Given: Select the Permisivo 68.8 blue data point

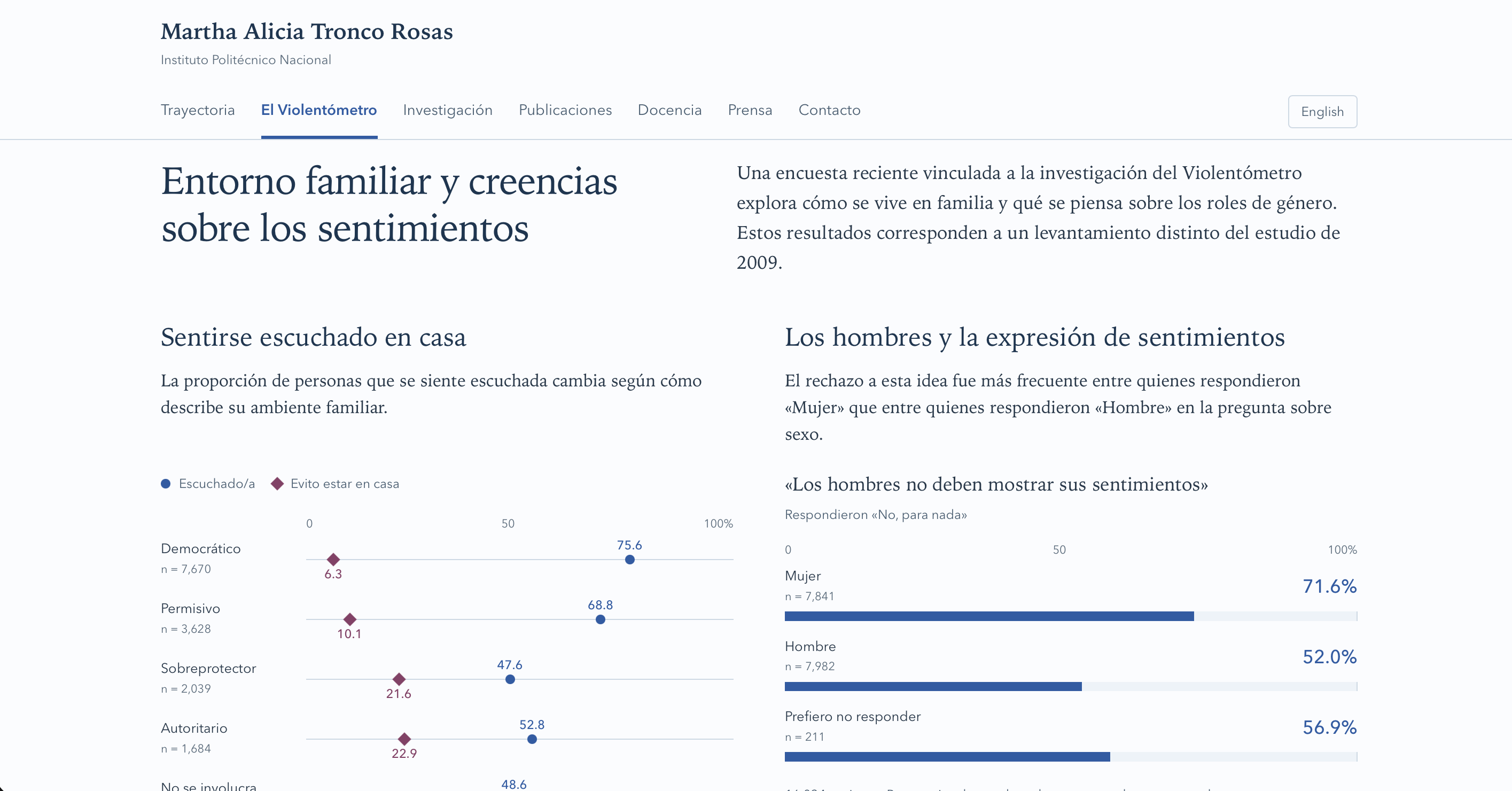Looking at the screenshot, I should 600,619.
